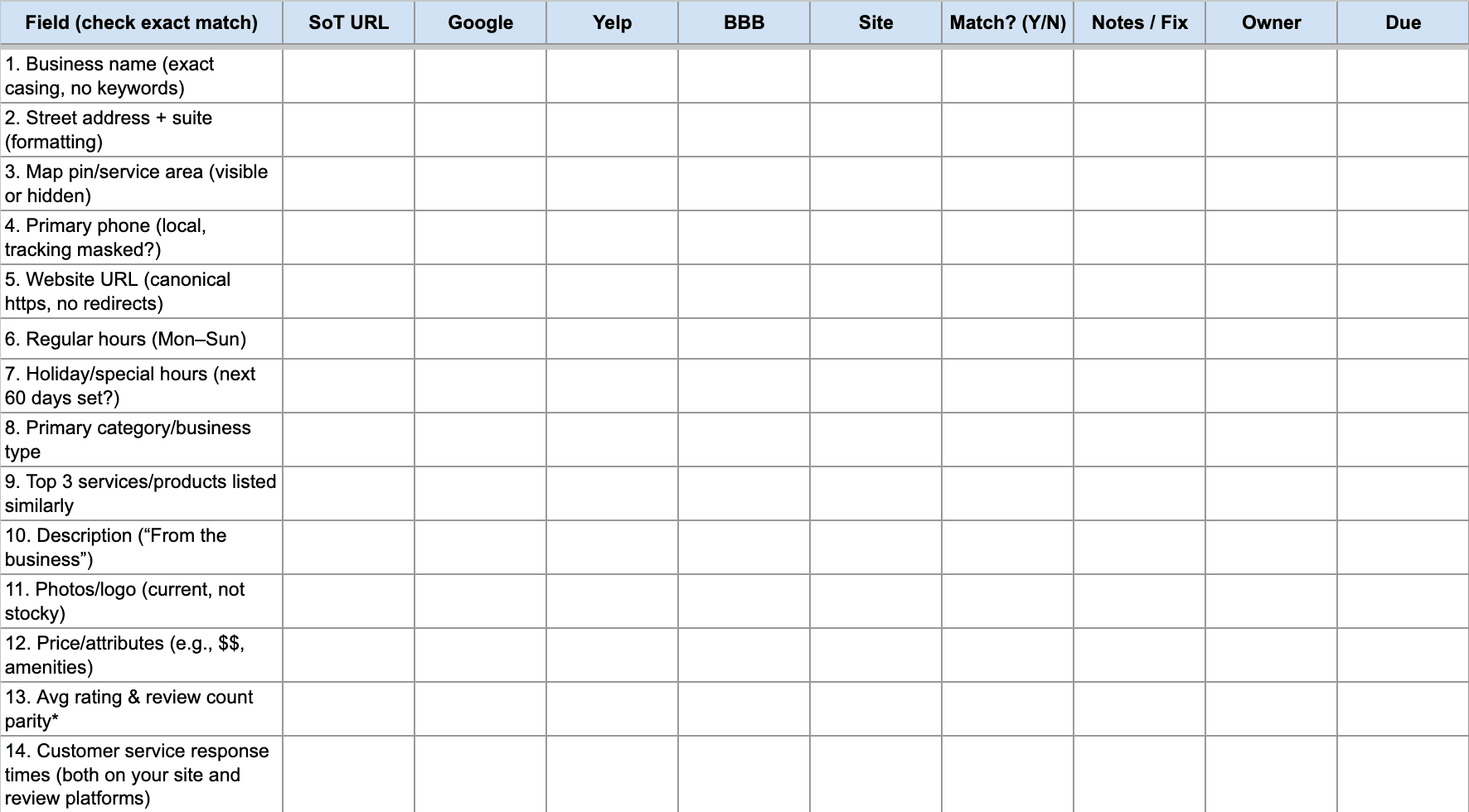1469x812 pixels.
Task: Select the SoT URL column header
Action: pos(348,22)
